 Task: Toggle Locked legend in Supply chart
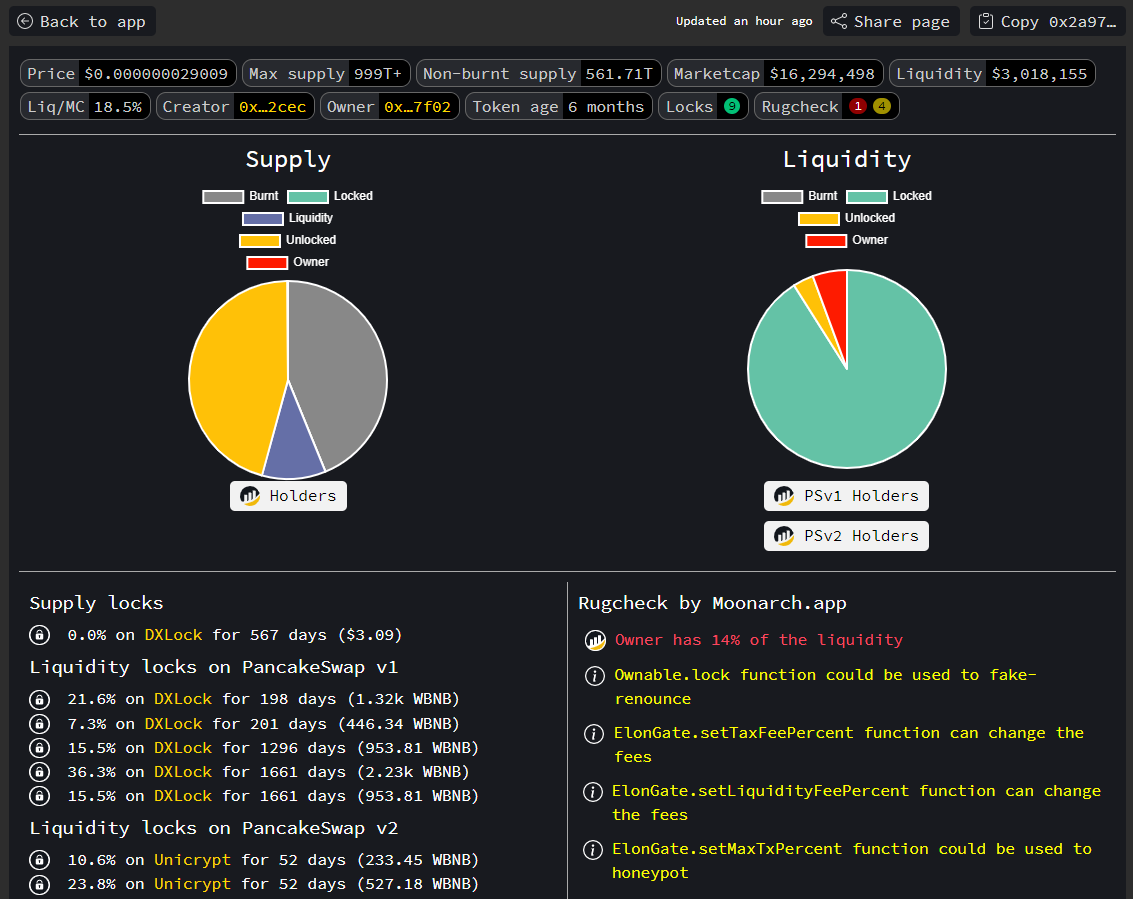pos(330,197)
